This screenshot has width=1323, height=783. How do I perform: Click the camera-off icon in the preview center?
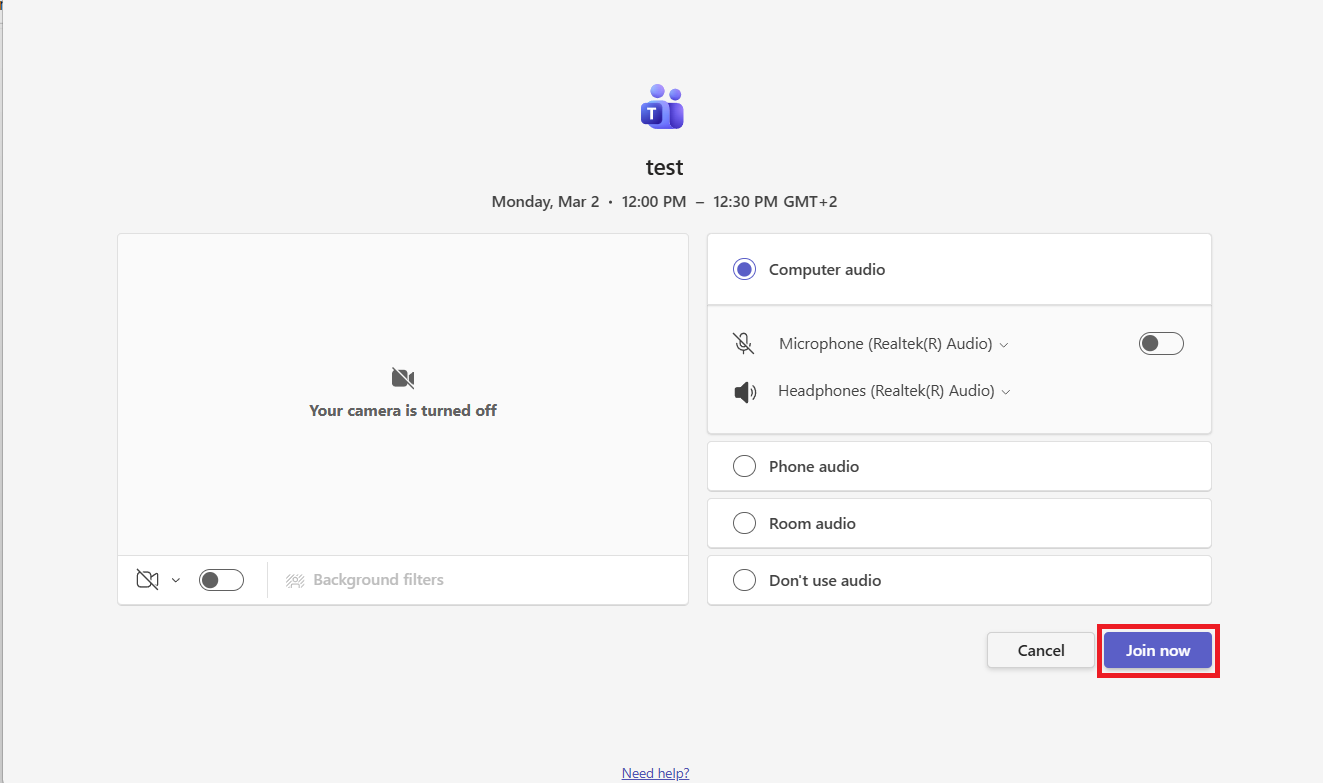pos(403,378)
